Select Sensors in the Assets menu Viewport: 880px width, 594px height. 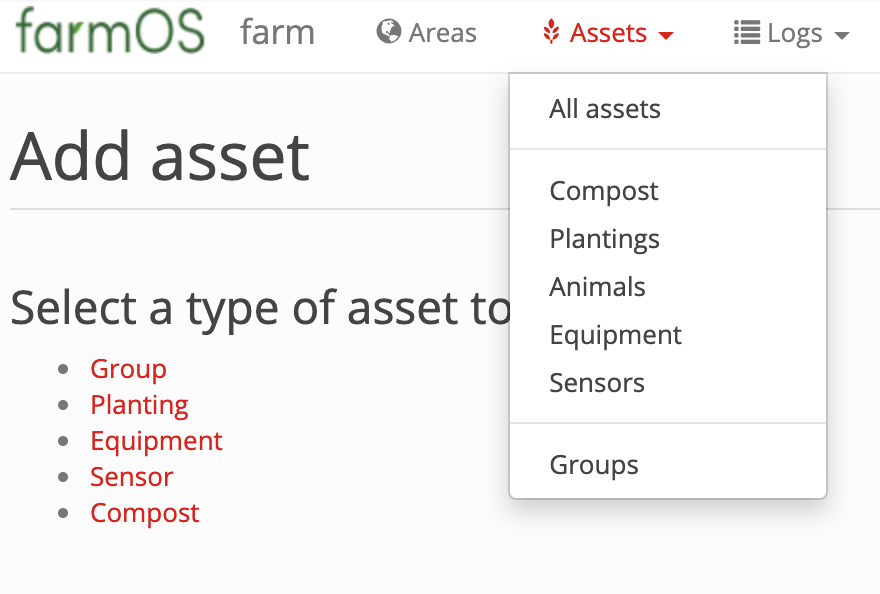point(597,383)
